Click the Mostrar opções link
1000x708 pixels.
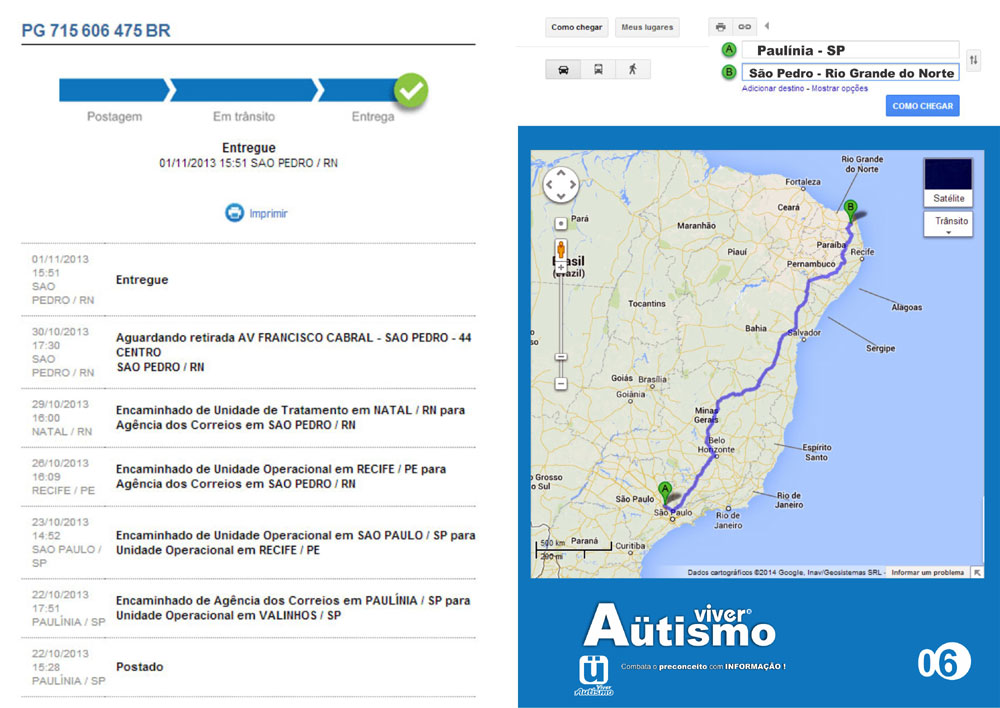click(840, 88)
